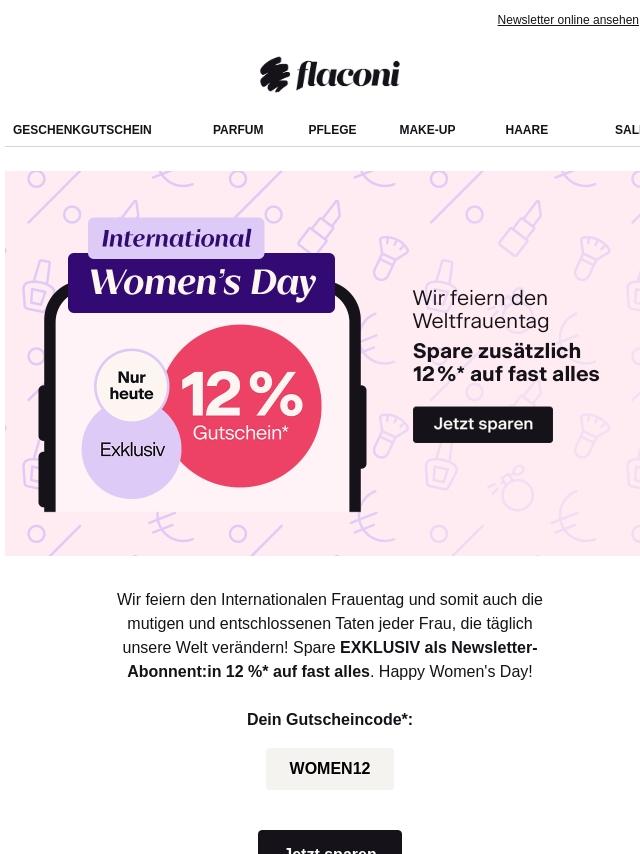Click the lilac Exklusiv circle
The height and width of the screenshot is (854, 640).
(131, 450)
